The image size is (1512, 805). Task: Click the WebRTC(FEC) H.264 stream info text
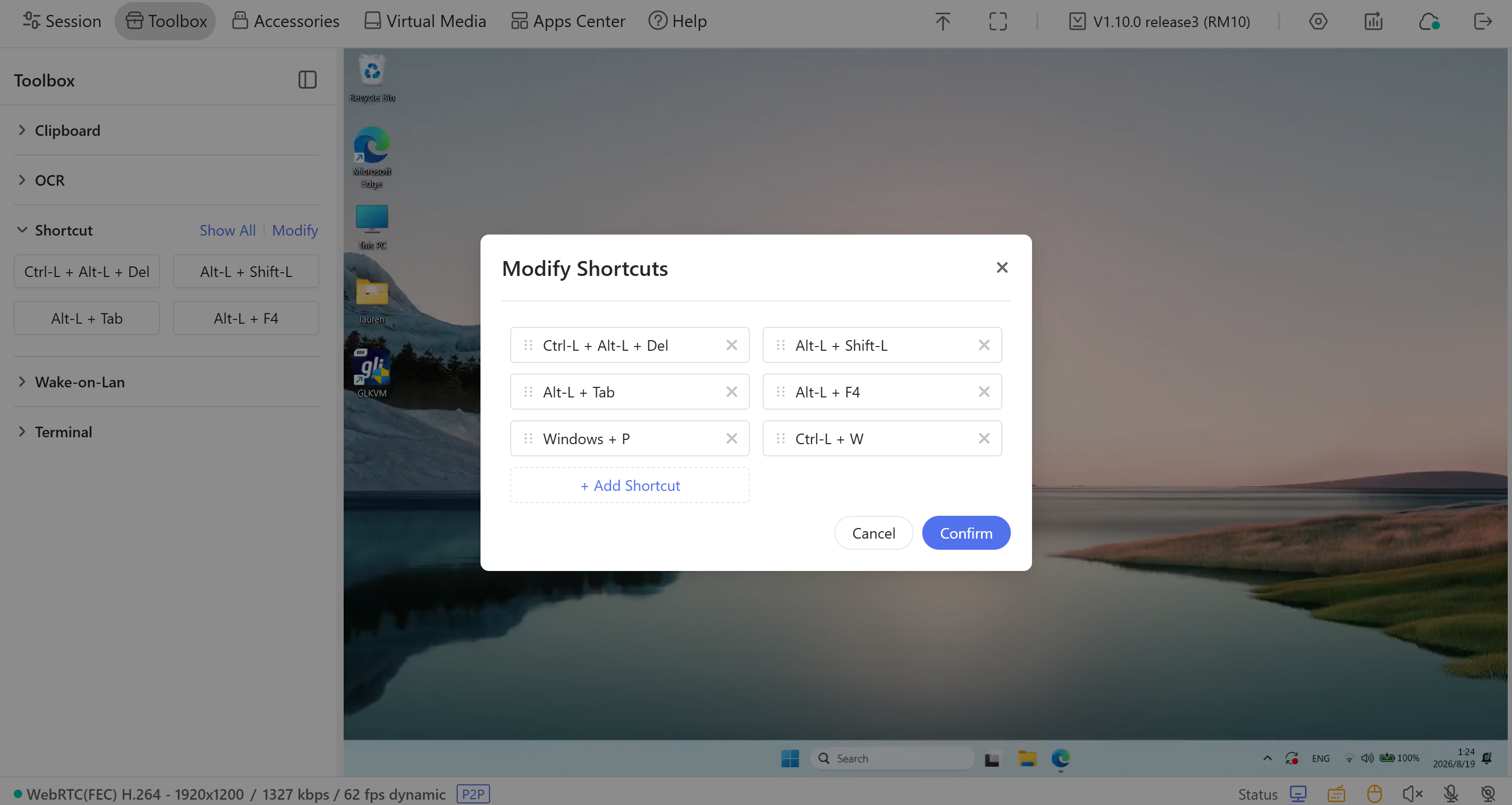click(x=236, y=794)
